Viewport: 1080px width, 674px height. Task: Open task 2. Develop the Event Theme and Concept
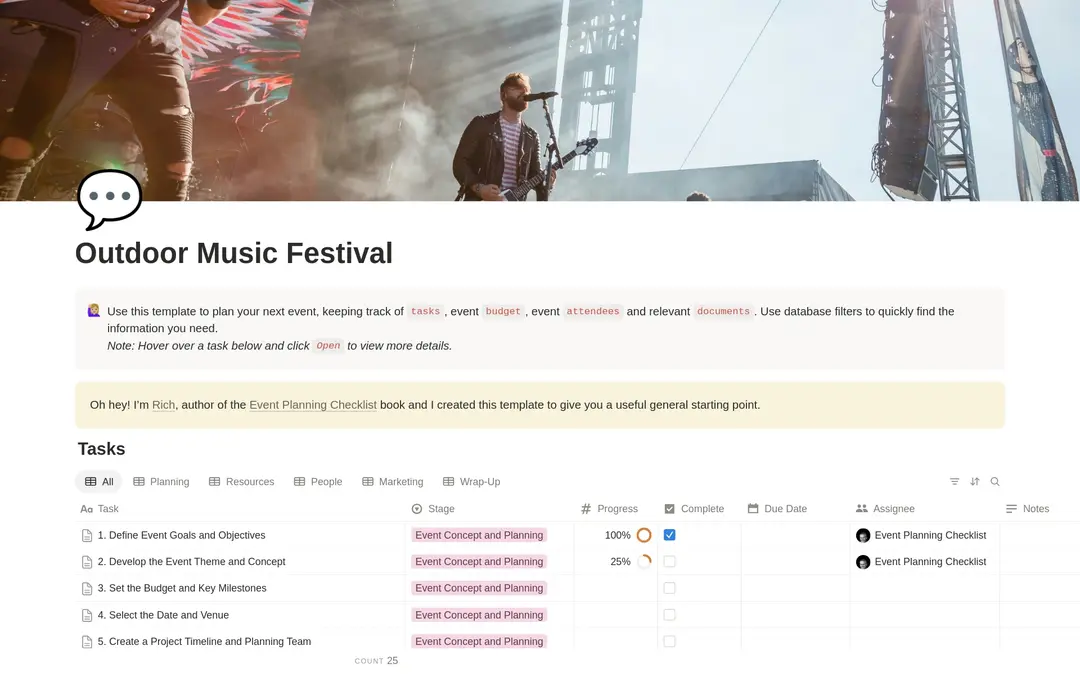click(191, 562)
